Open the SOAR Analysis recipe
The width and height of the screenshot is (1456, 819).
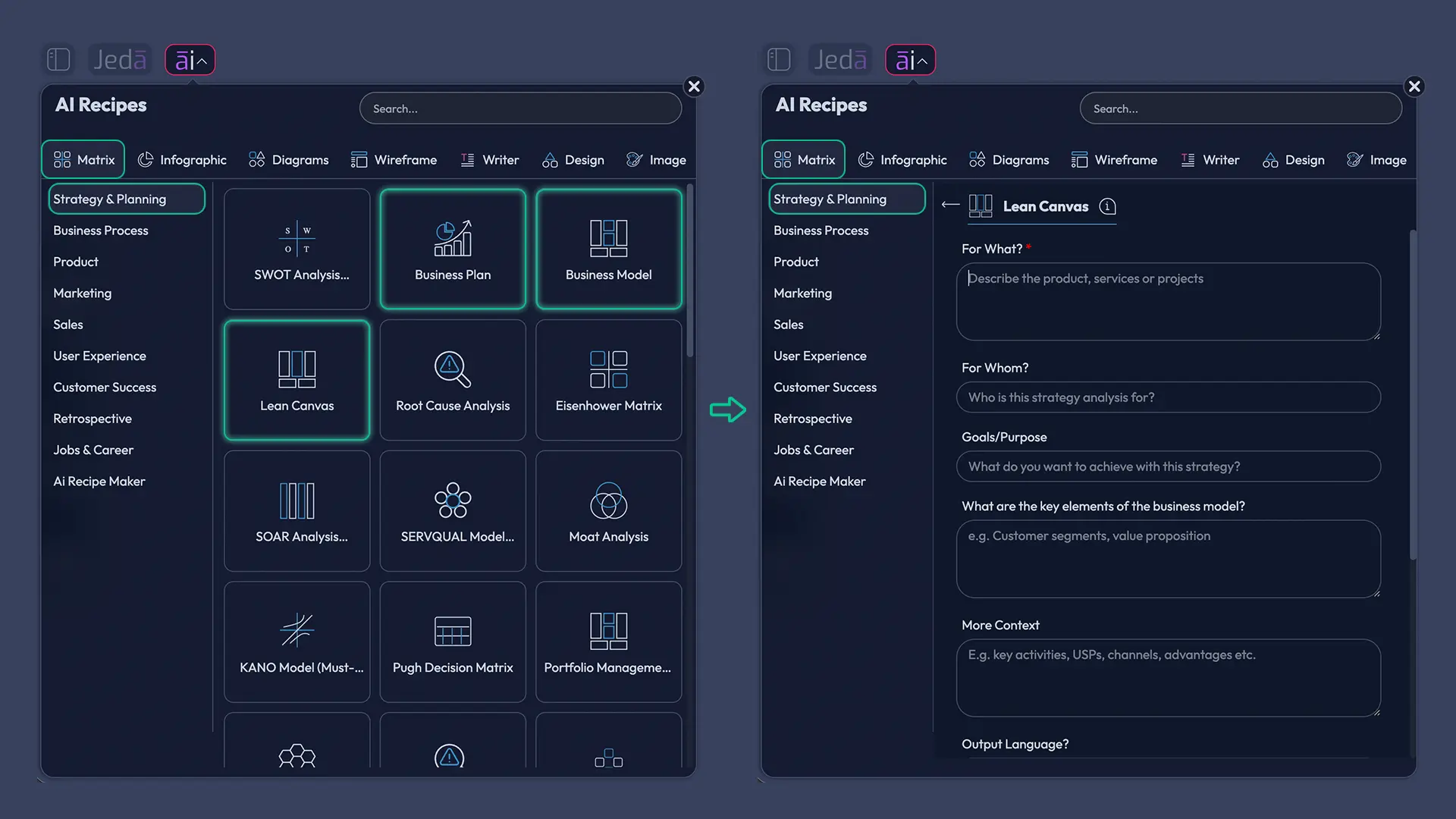pos(297,511)
